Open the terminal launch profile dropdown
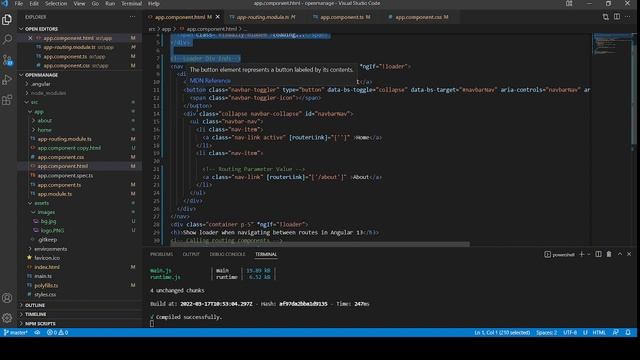 [589, 254]
